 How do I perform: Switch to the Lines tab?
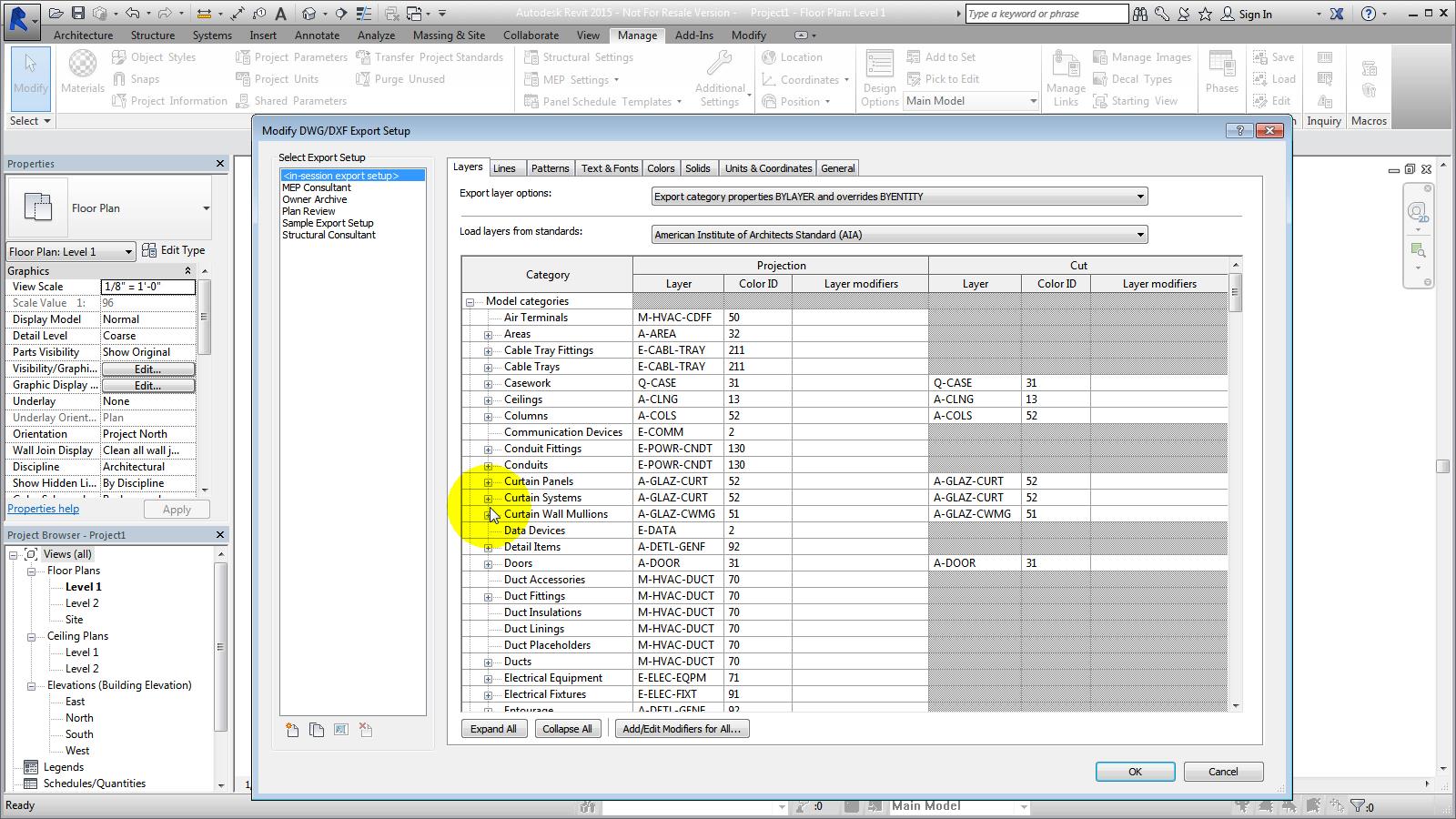(504, 168)
